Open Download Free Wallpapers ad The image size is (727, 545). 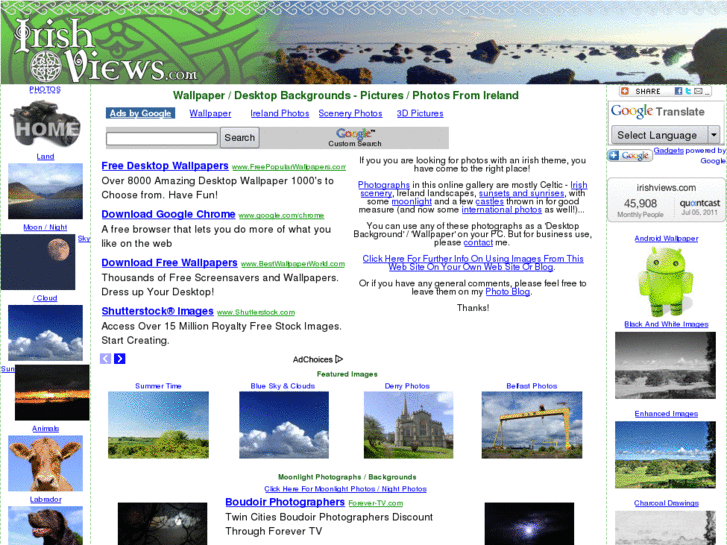pos(169,263)
